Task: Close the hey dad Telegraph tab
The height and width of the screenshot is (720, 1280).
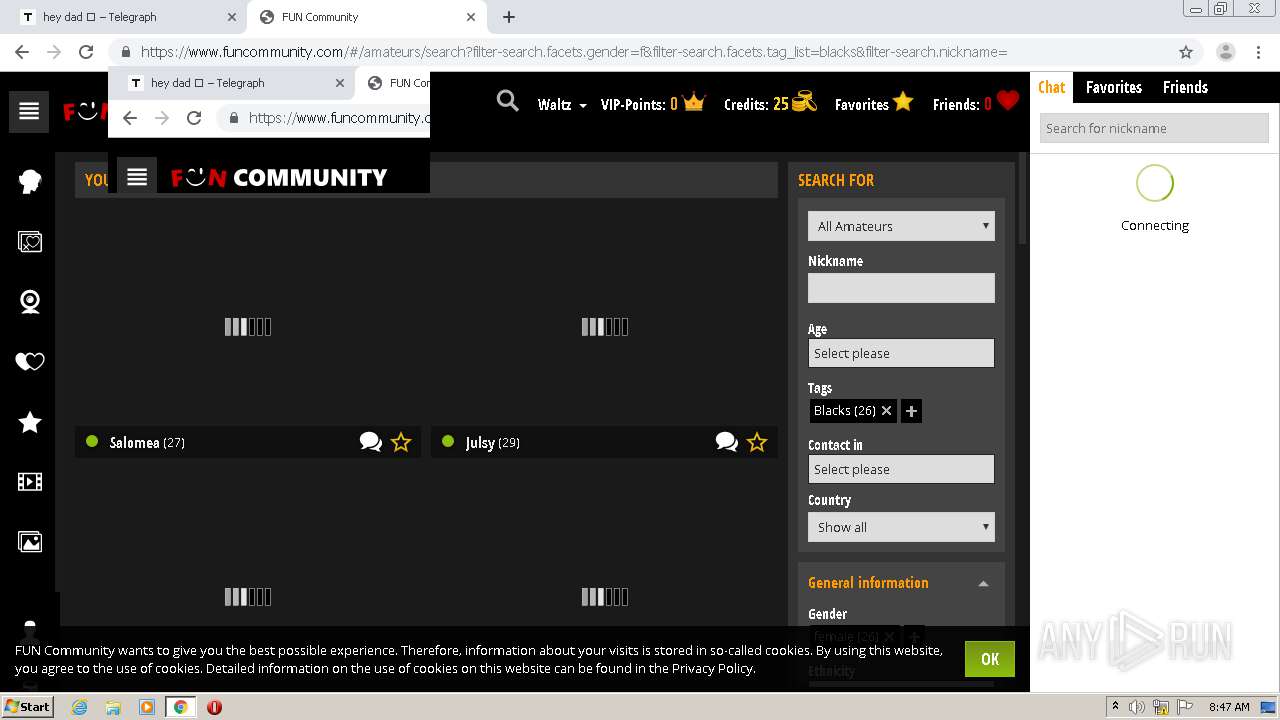Action: 232,17
